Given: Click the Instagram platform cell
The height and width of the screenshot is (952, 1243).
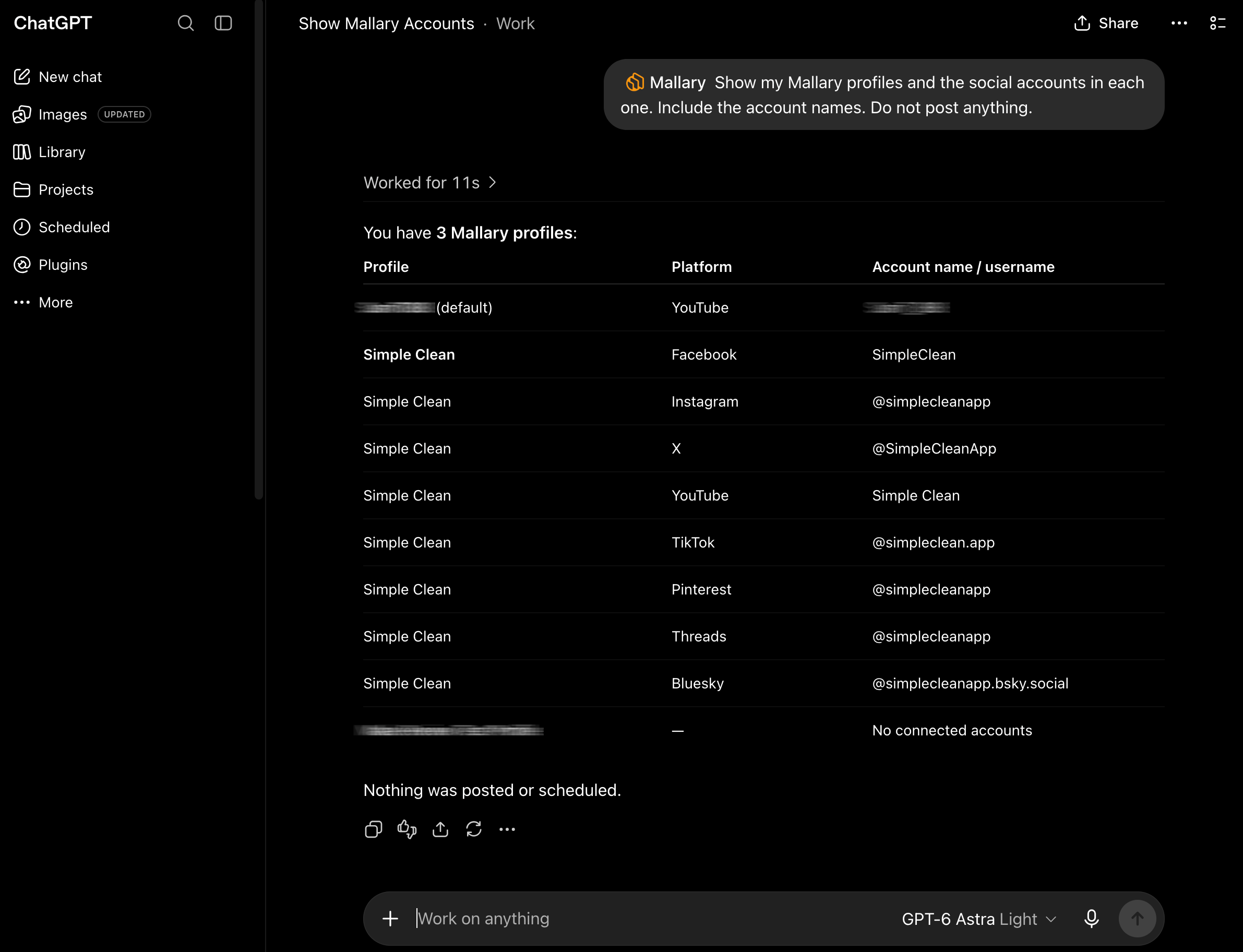Looking at the screenshot, I should [x=705, y=402].
